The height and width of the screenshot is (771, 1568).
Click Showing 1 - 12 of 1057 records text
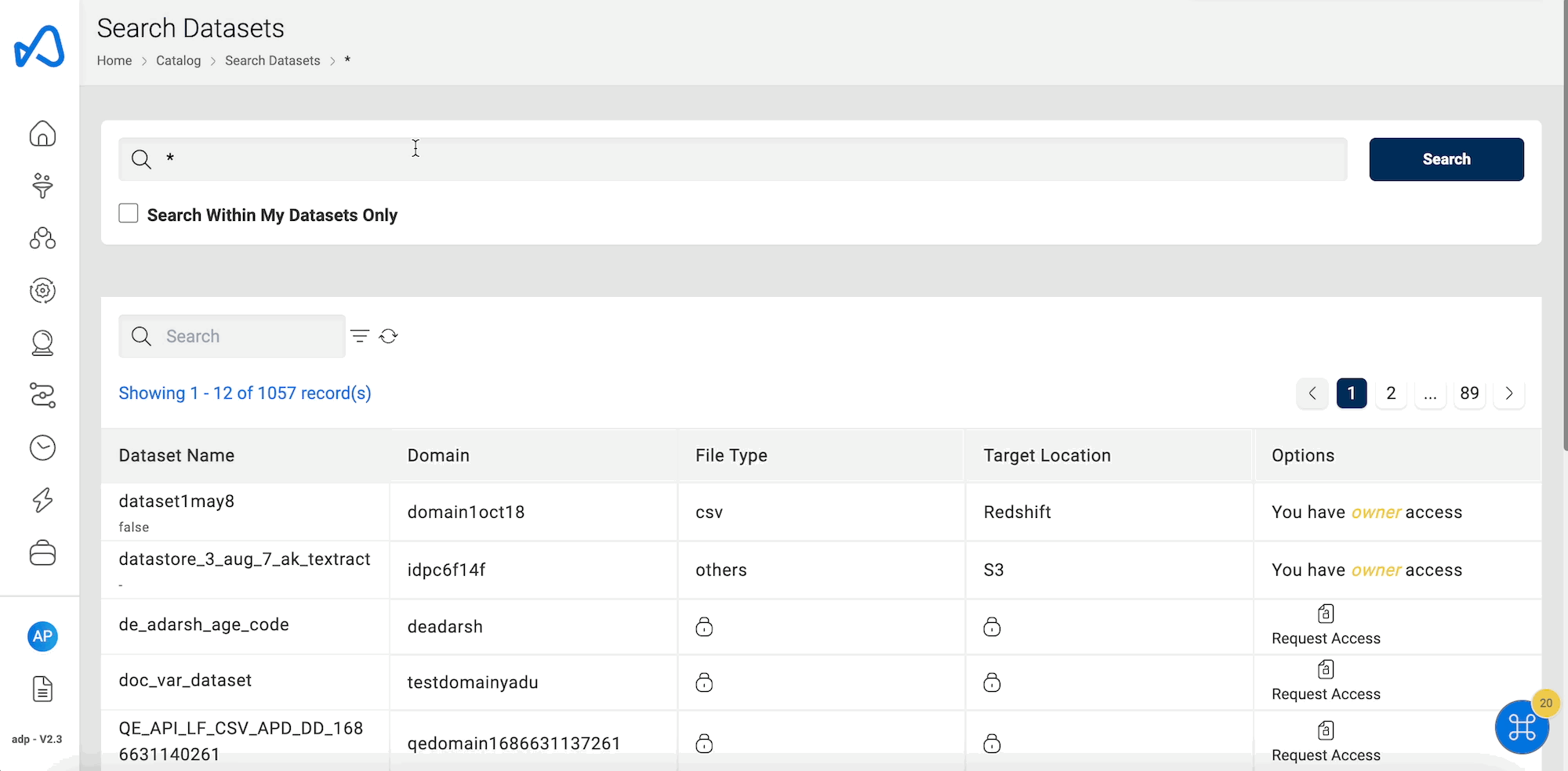click(x=245, y=393)
